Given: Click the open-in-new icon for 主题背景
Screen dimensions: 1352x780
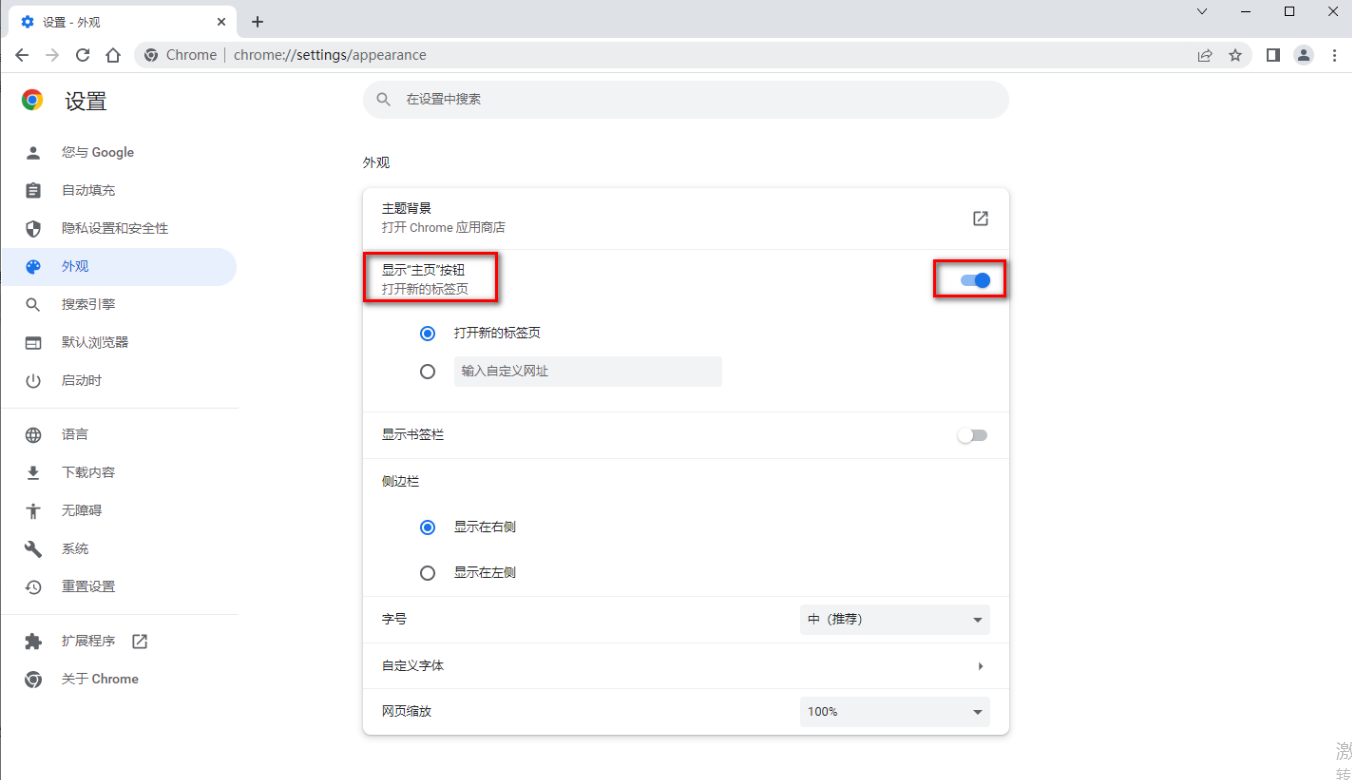Looking at the screenshot, I should pyautogui.click(x=980, y=218).
